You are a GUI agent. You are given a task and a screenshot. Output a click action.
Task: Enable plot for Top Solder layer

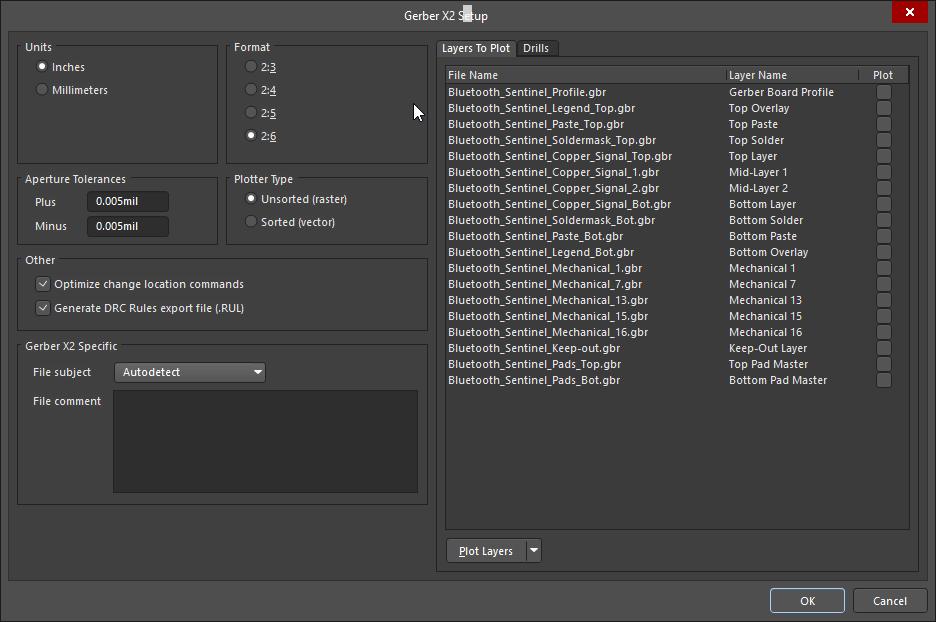click(x=883, y=140)
